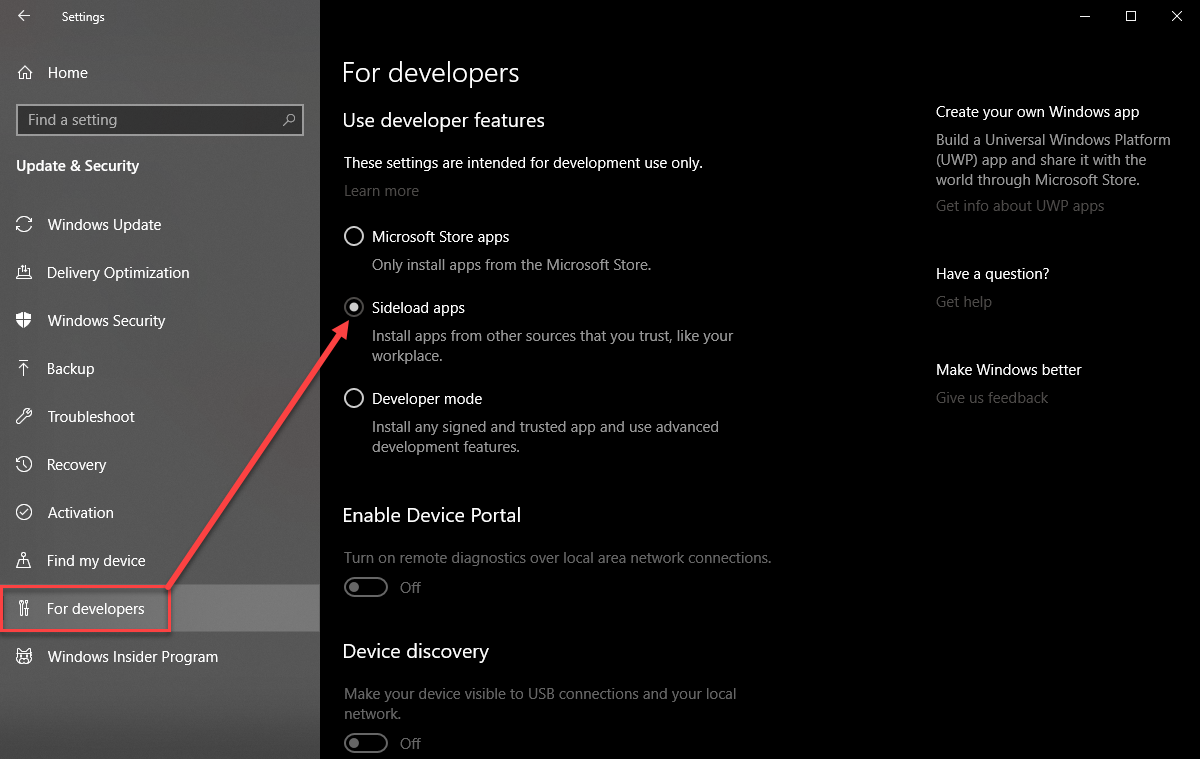This screenshot has height=759, width=1200.
Task: Click the Home house icon
Action: click(x=24, y=72)
